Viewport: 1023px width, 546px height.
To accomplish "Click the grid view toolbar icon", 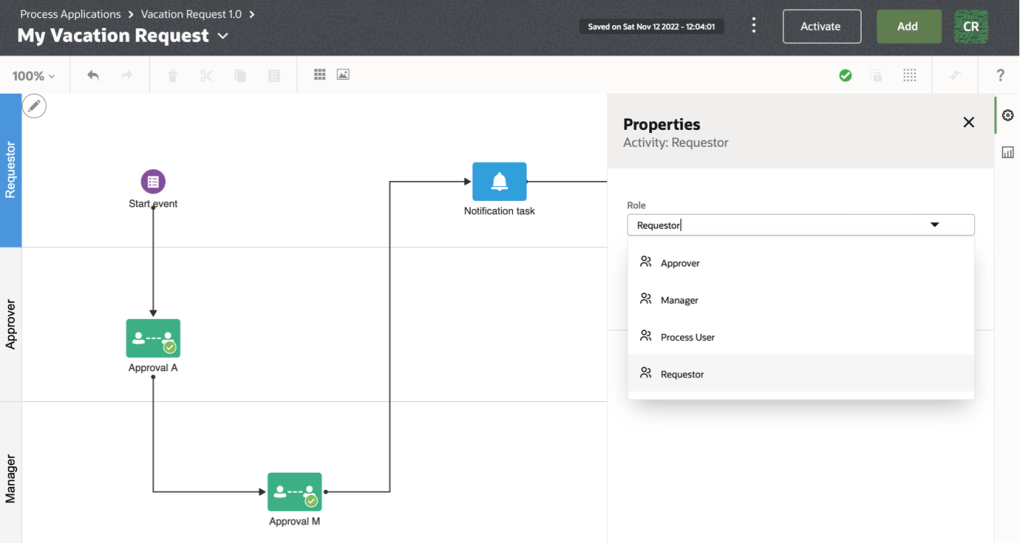I will (320, 75).
